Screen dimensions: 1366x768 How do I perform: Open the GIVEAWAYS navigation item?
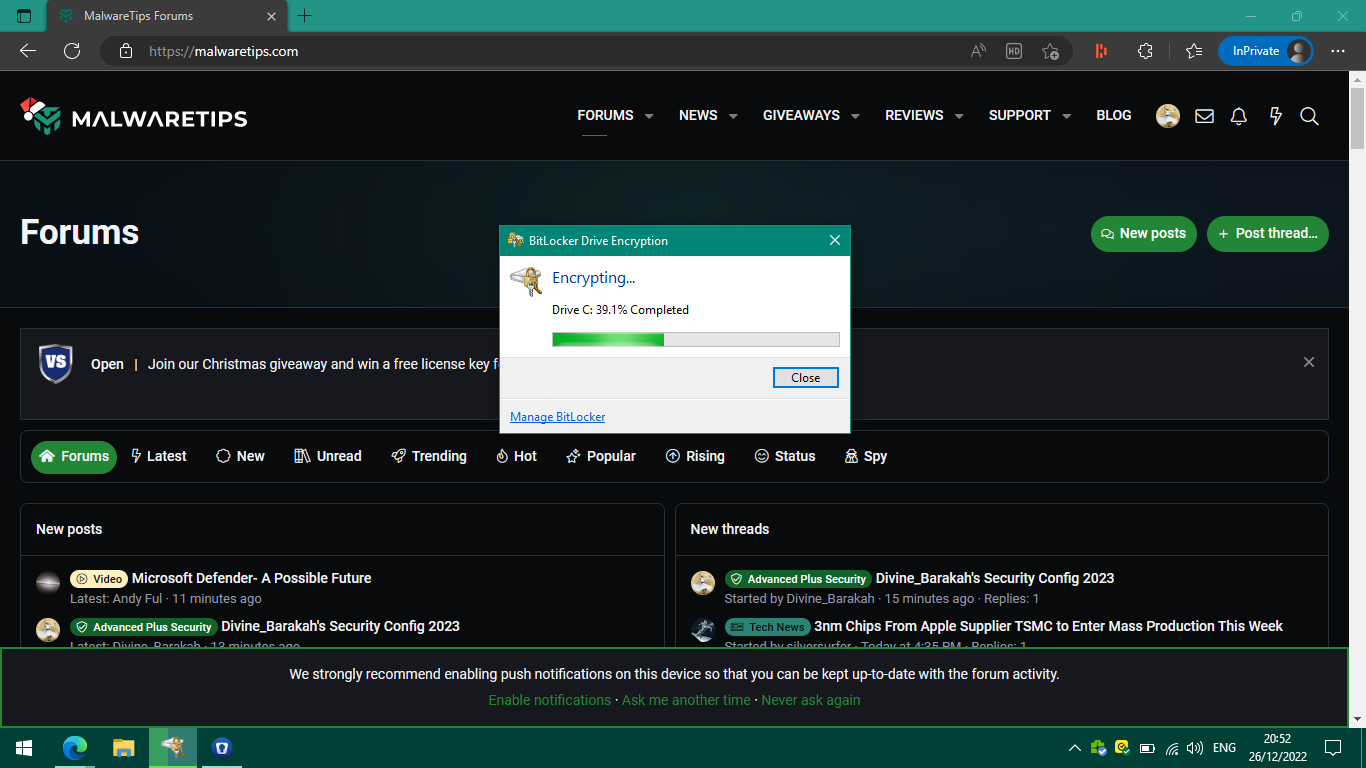point(801,115)
